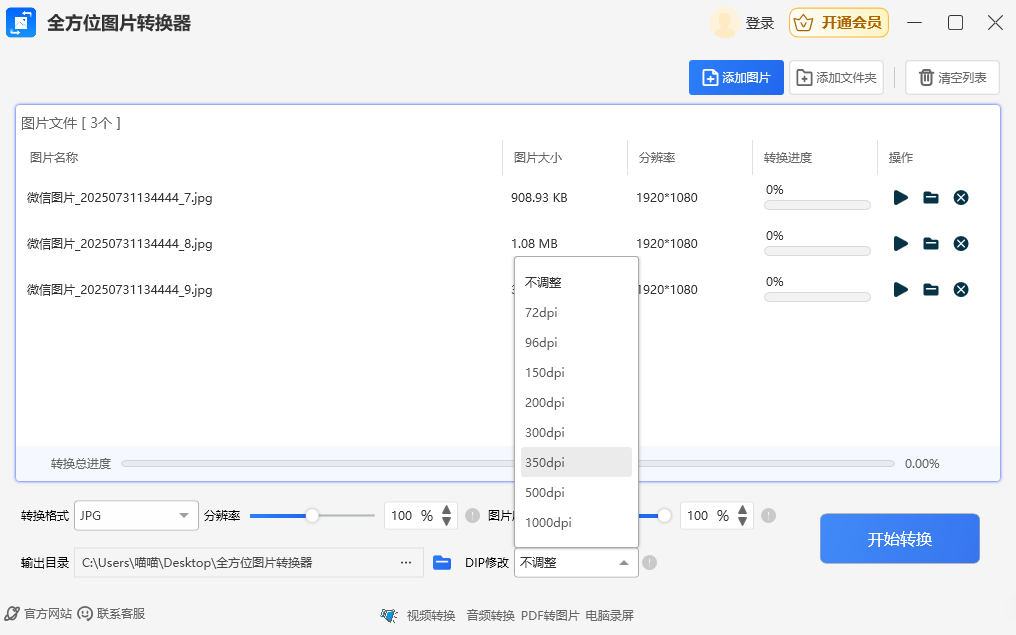Open output folder for the _8.jpg file
This screenshot has width=1016, height=635.
click(930, 244)
